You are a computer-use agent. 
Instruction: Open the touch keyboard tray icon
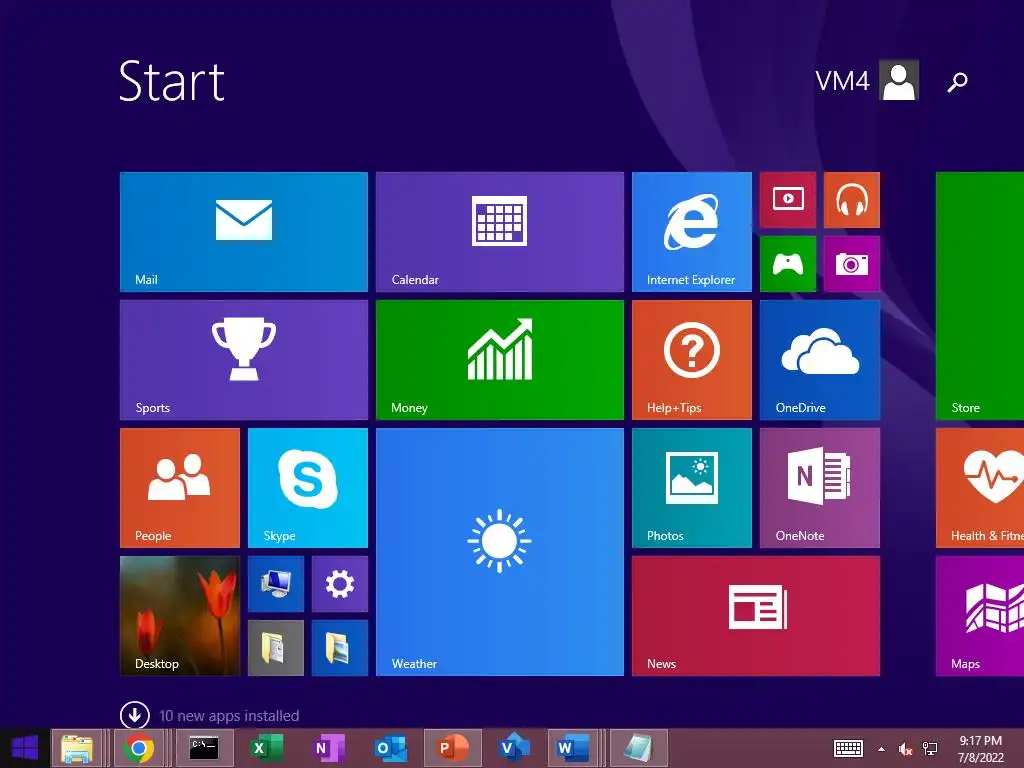(848, 748)
